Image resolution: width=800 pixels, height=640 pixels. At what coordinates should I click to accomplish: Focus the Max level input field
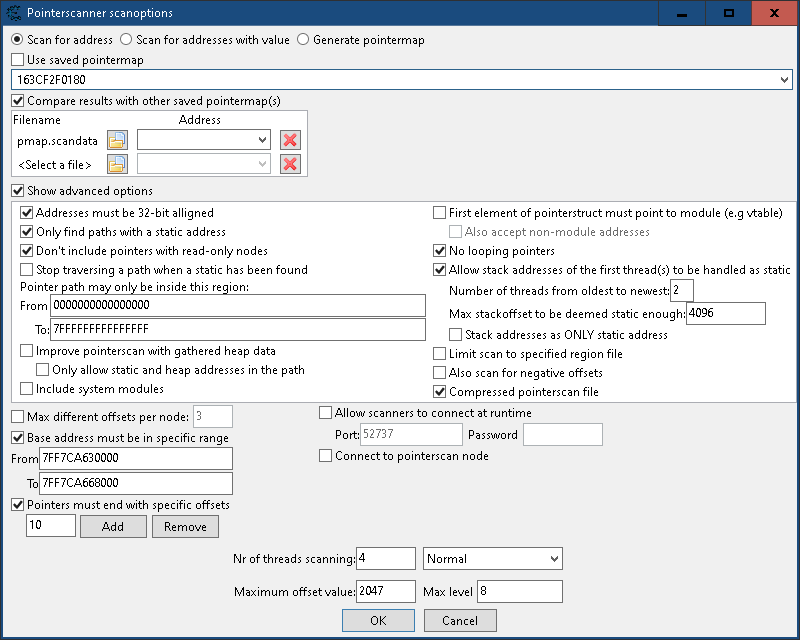coord(519,591)
